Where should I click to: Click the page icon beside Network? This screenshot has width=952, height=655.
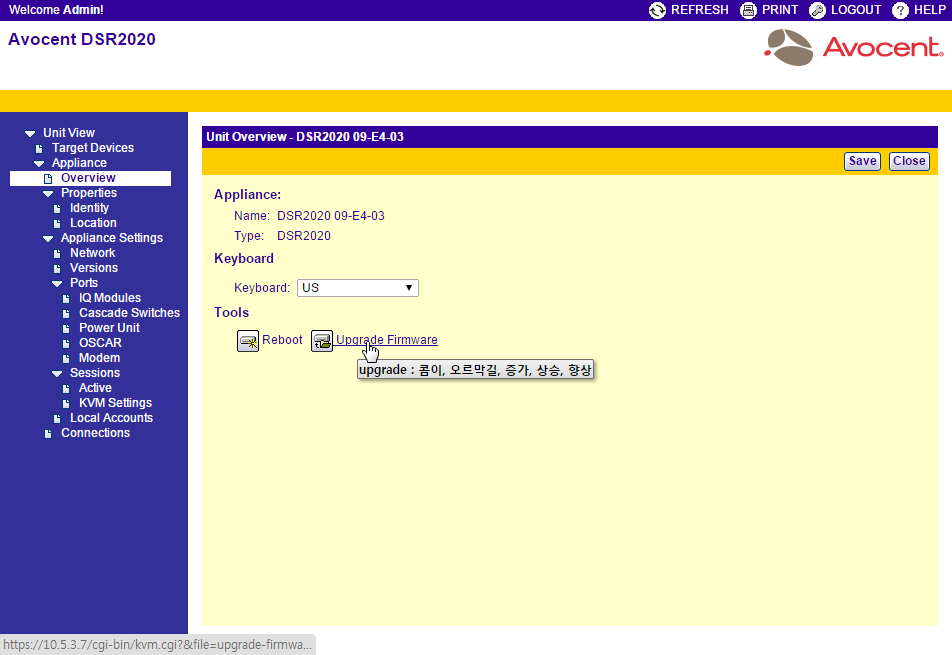[x=57, y=254]
